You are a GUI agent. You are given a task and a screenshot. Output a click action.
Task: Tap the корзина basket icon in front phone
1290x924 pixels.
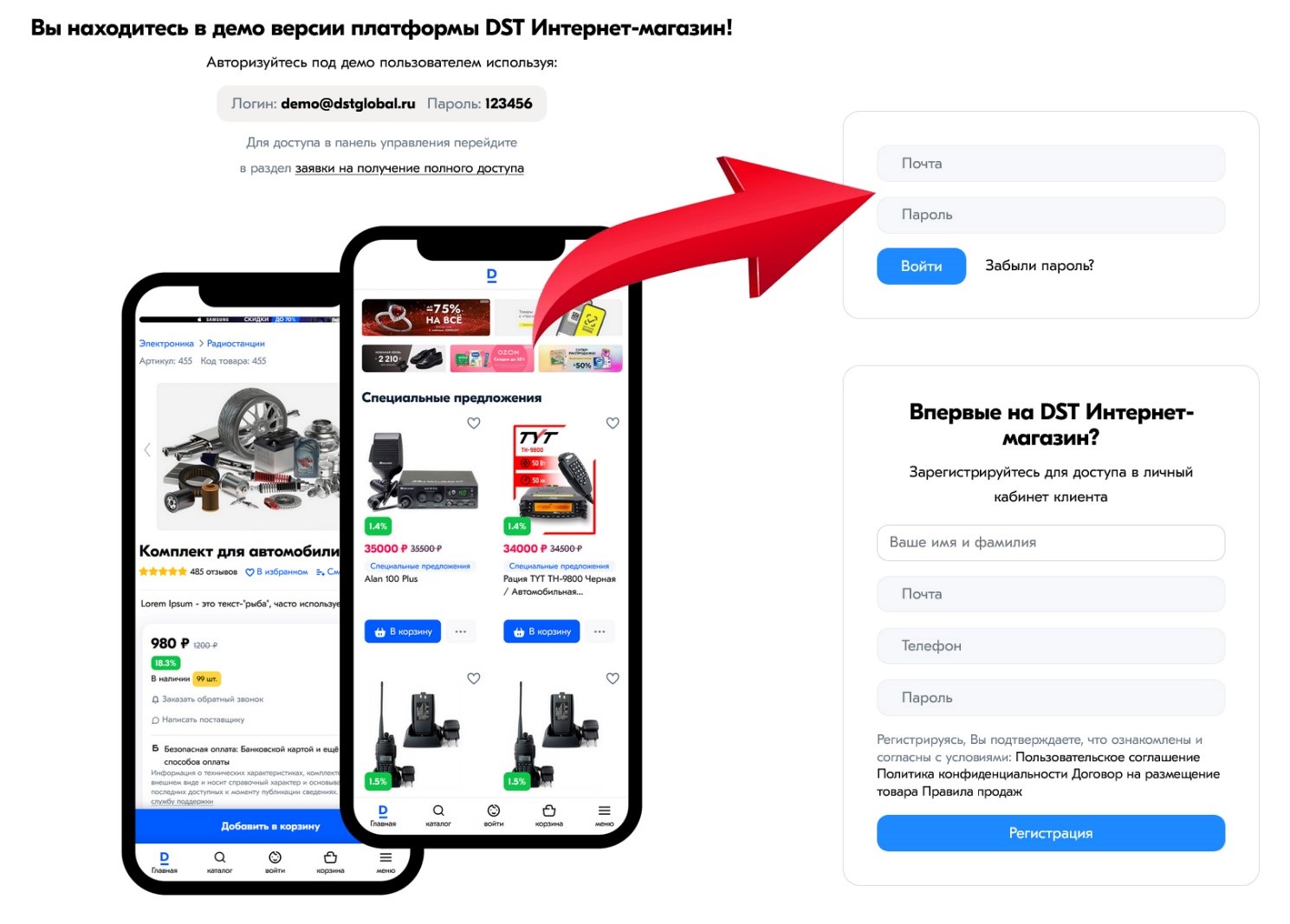548,811
